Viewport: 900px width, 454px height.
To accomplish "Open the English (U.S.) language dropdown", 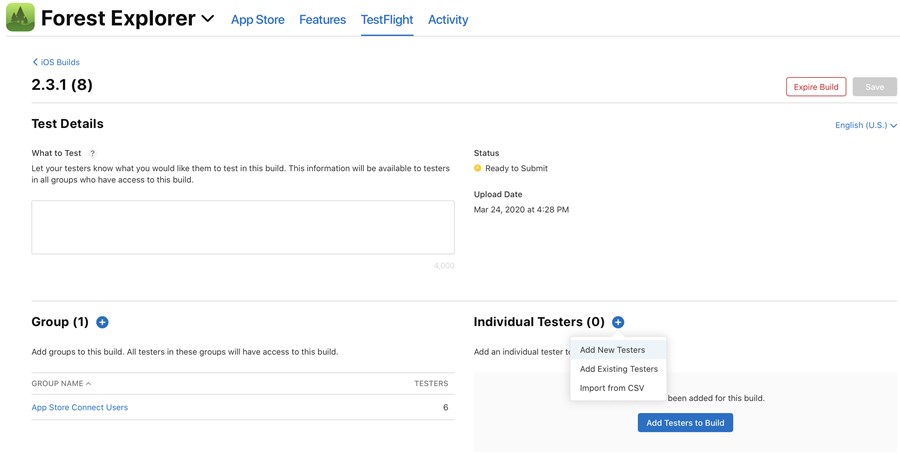I will pyautogui.click(x=866, y=125).
